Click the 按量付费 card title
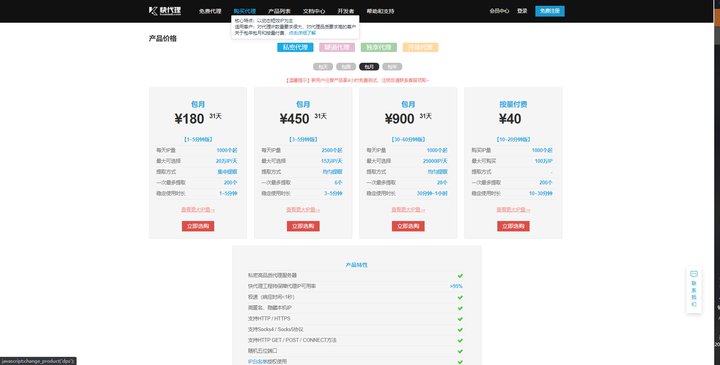Image resolution: width=720 pixels, height=365 pixels. coord(513,104)
